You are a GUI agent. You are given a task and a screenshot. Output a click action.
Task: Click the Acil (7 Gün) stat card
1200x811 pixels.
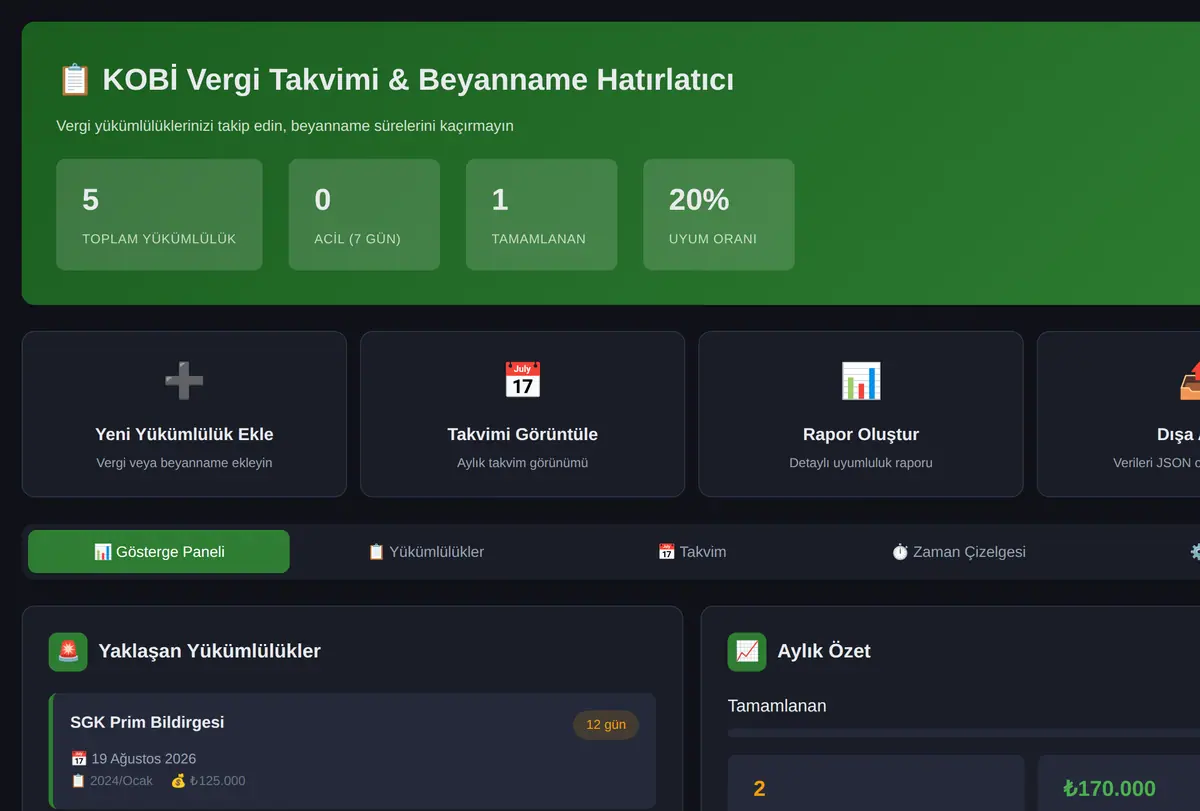pos(364,214)
